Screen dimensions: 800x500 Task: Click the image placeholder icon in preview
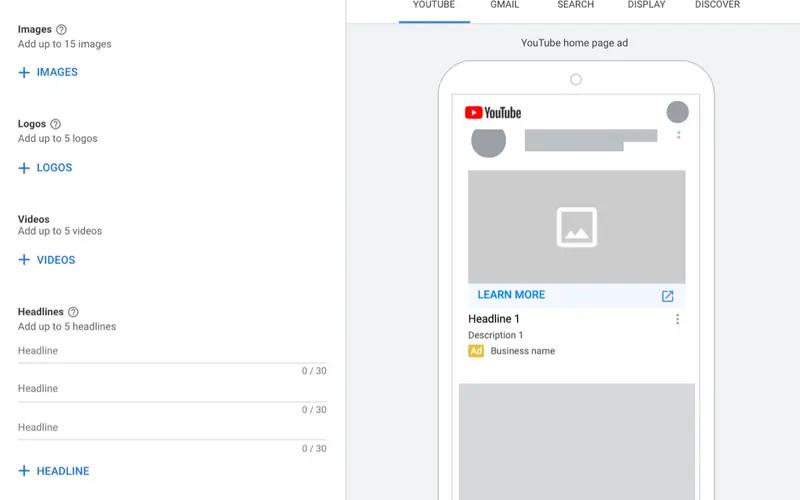577,227
